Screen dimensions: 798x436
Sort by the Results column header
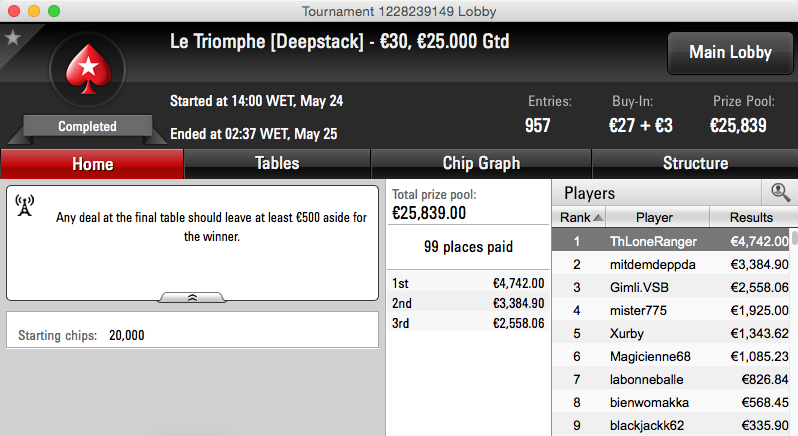tap(752, 217)
